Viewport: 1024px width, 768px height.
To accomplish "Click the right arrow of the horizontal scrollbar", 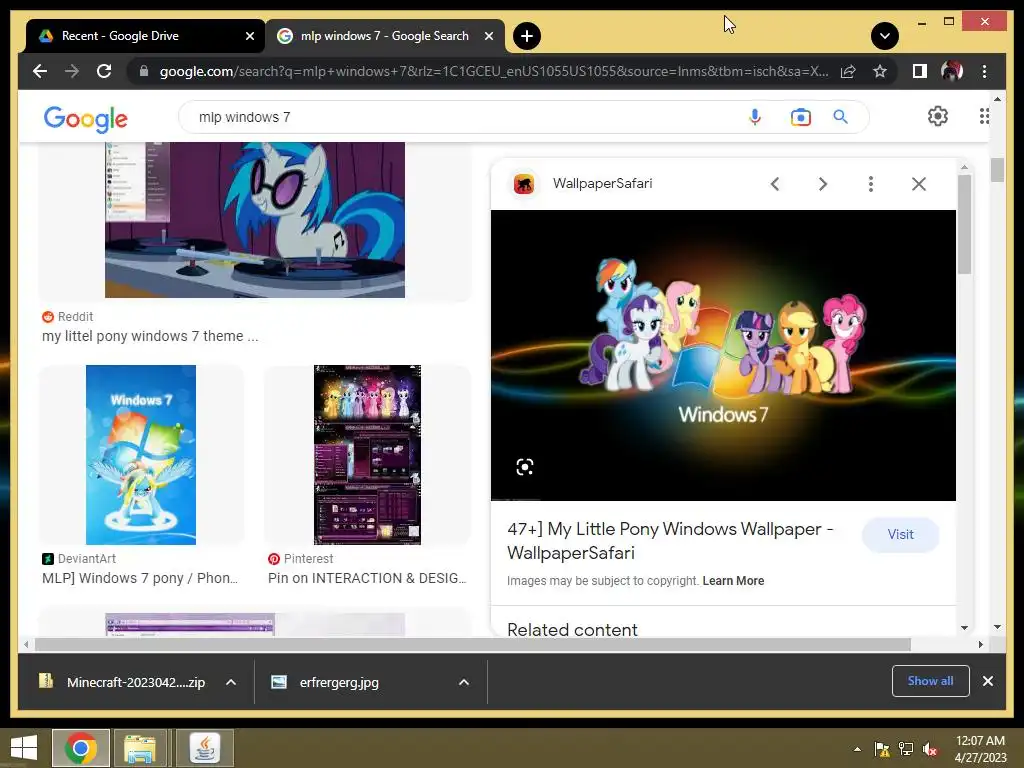I will click(x=981, y=645).
